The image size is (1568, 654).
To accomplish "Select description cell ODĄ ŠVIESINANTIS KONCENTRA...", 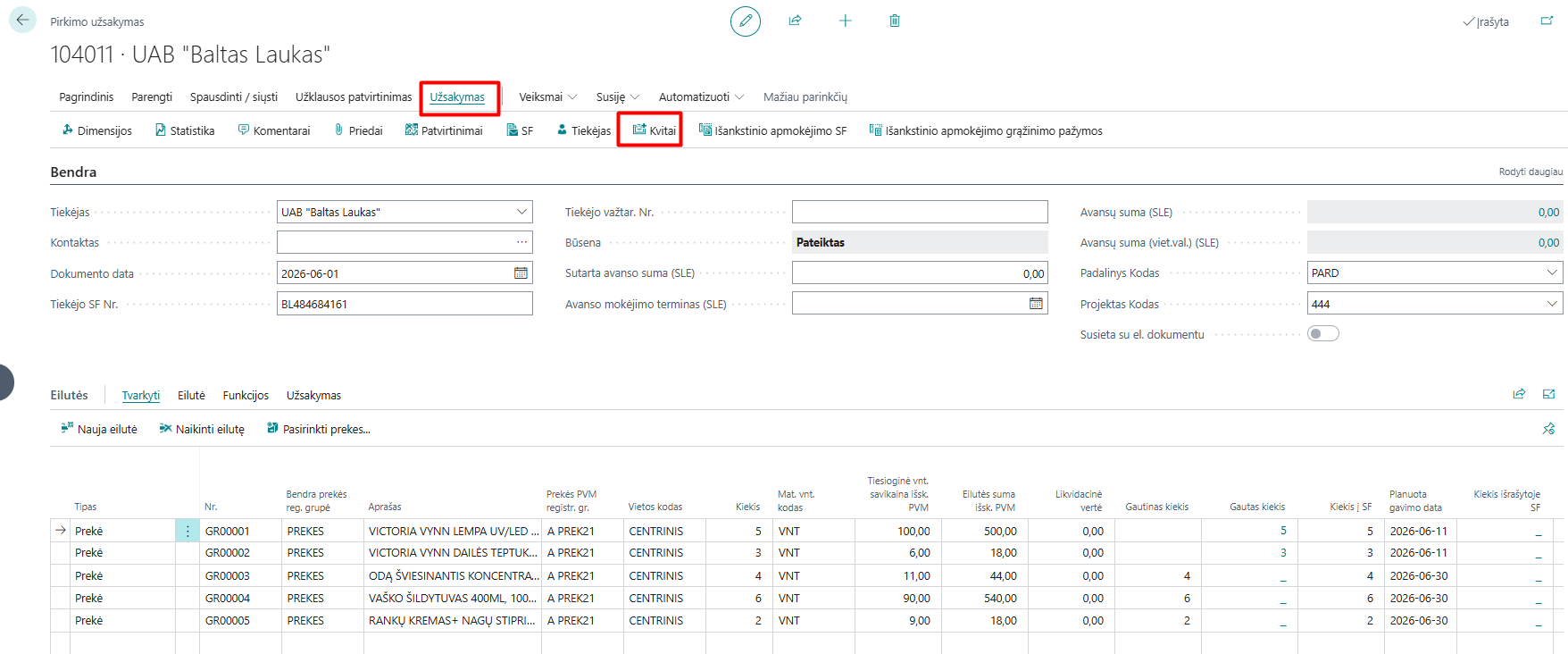I will click(x=453, y=576).
